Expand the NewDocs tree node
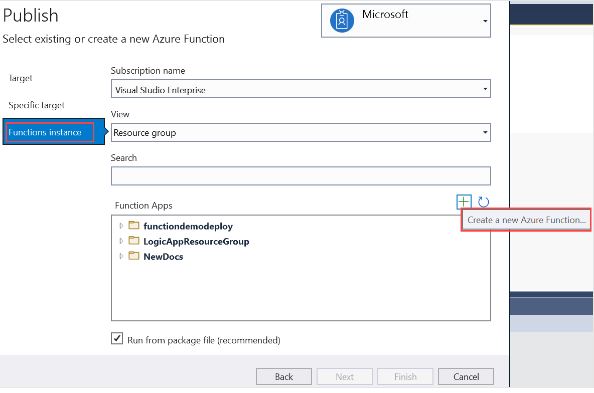This screenshot has width=594, height=393. [x=121, y=256]
